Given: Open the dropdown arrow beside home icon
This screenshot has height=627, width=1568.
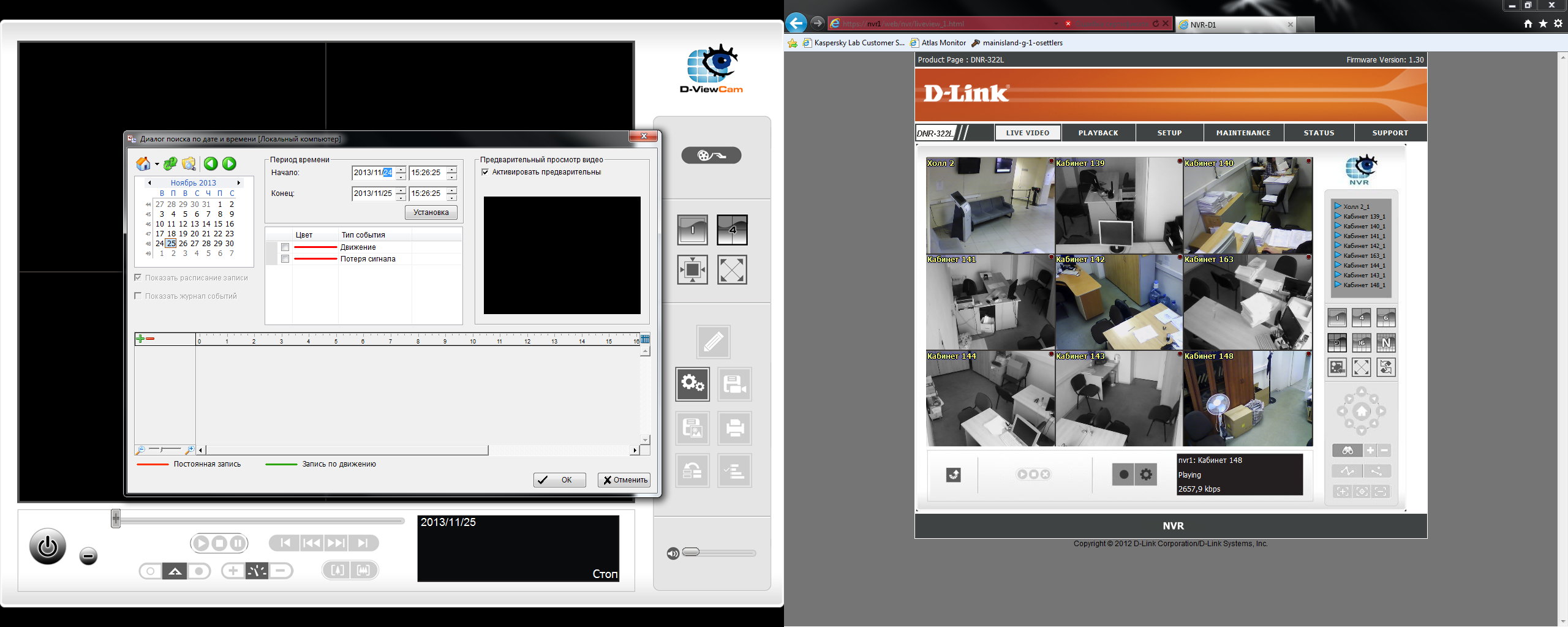Looking at the screenshot, I should click(157, 164).
